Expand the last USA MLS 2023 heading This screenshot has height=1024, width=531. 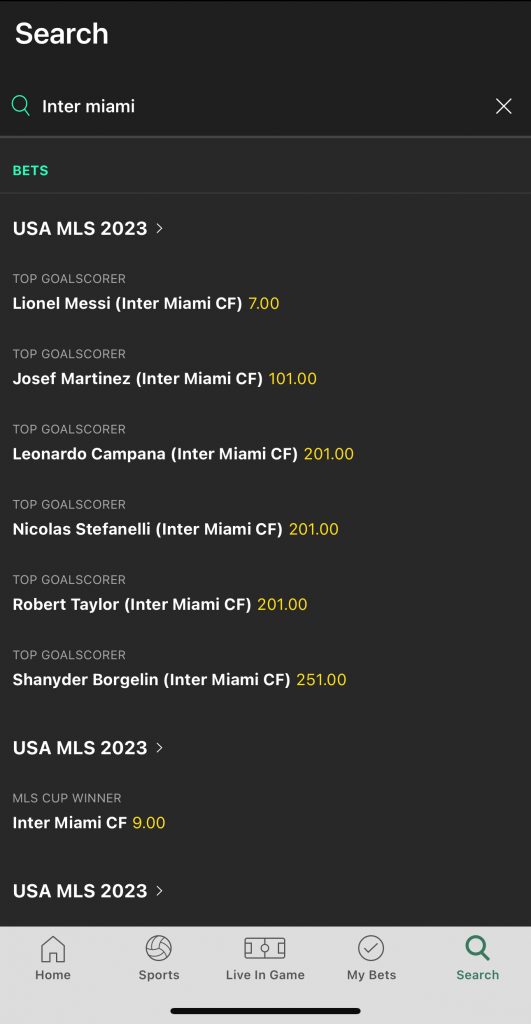tap(88, 891)
